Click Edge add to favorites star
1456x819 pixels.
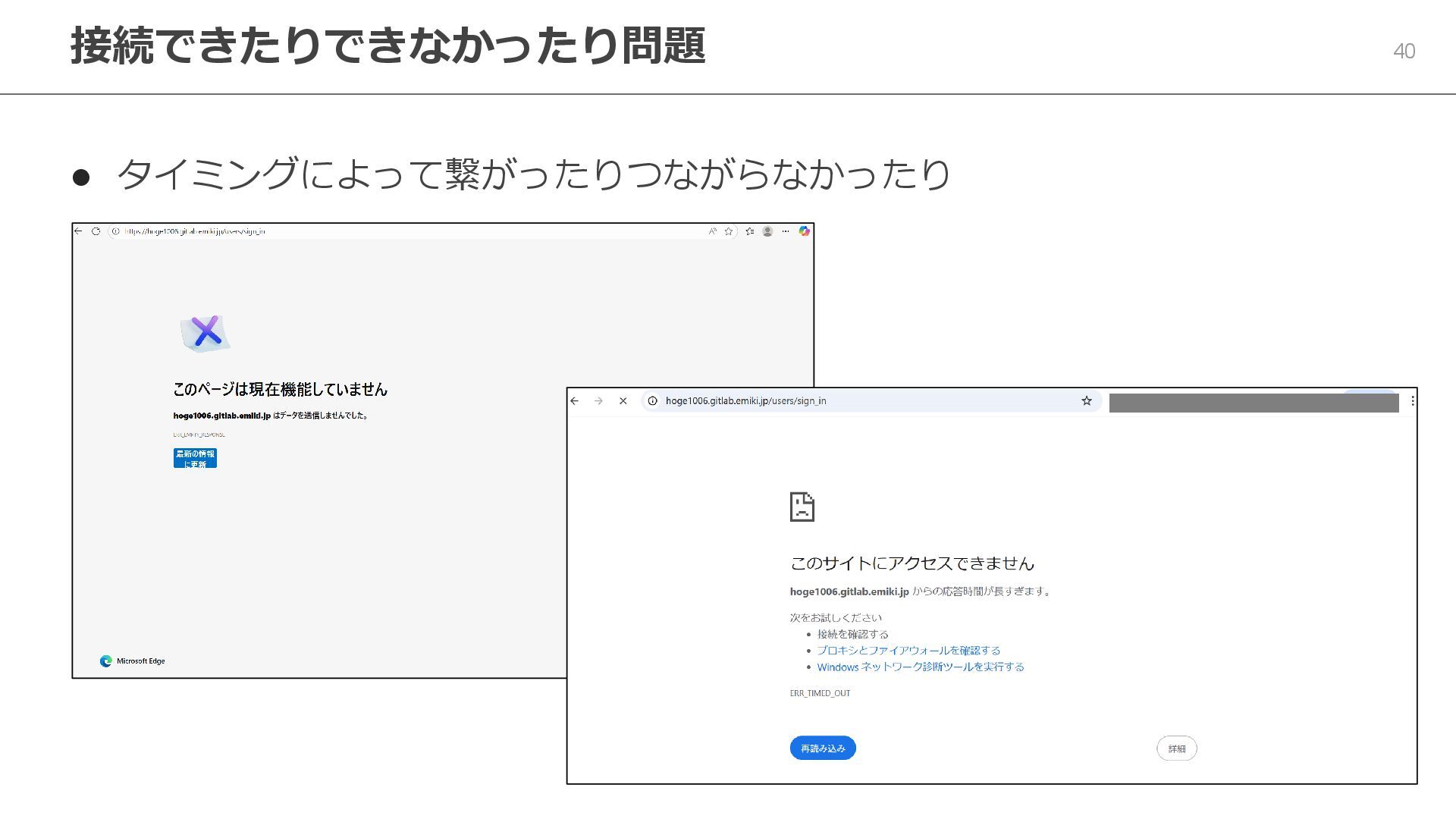point(729,231)
